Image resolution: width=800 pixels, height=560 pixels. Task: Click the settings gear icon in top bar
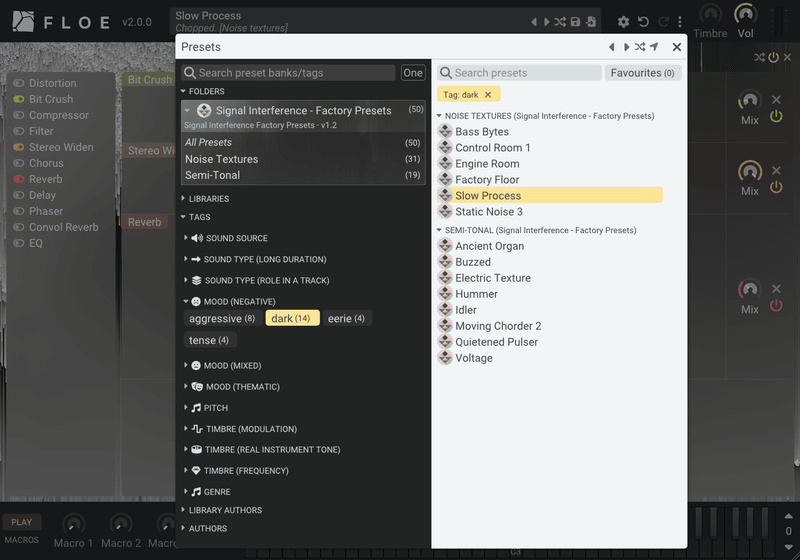(x=623, y=22)
